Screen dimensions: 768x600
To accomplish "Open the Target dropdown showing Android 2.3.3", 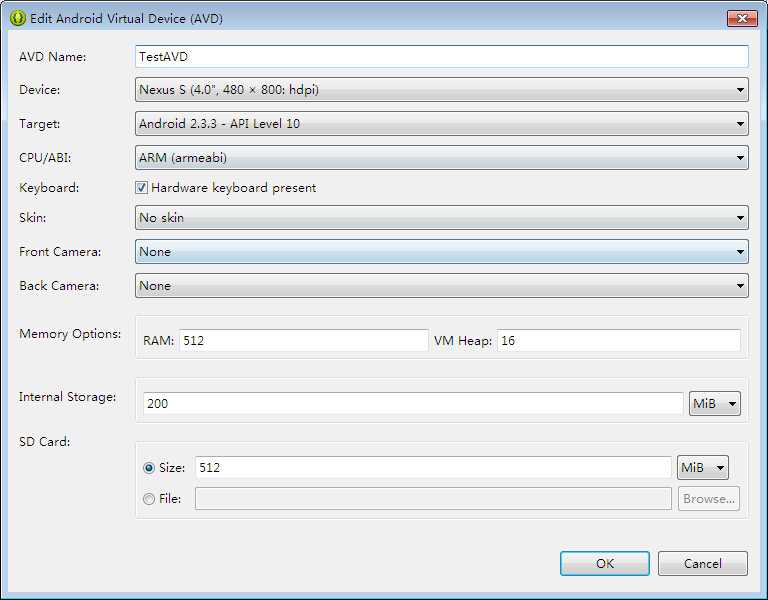I will coord(441,123).
